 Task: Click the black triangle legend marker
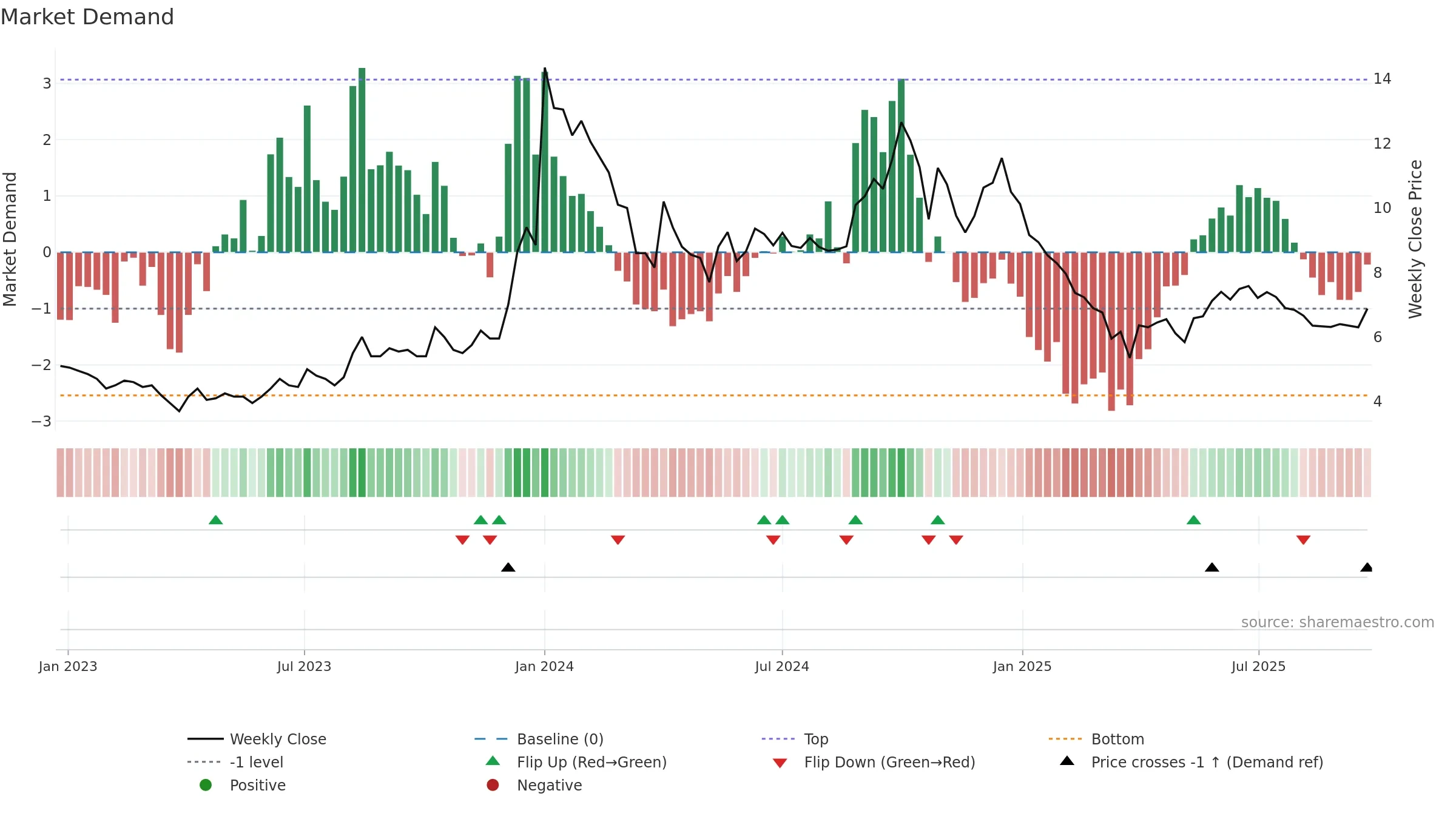pos(1067,761)
